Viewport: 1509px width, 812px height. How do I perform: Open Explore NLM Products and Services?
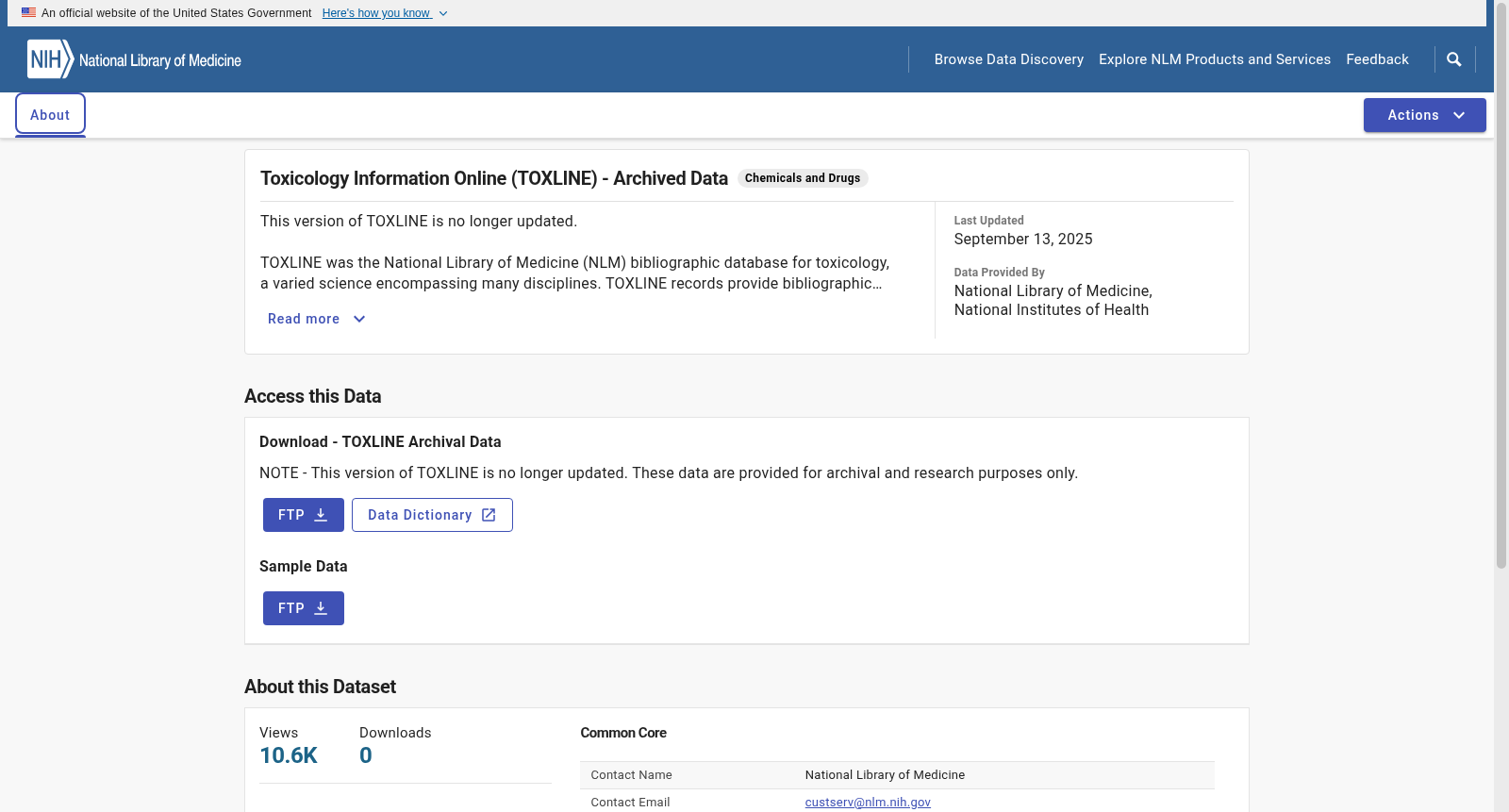[x=1215, y=59]
